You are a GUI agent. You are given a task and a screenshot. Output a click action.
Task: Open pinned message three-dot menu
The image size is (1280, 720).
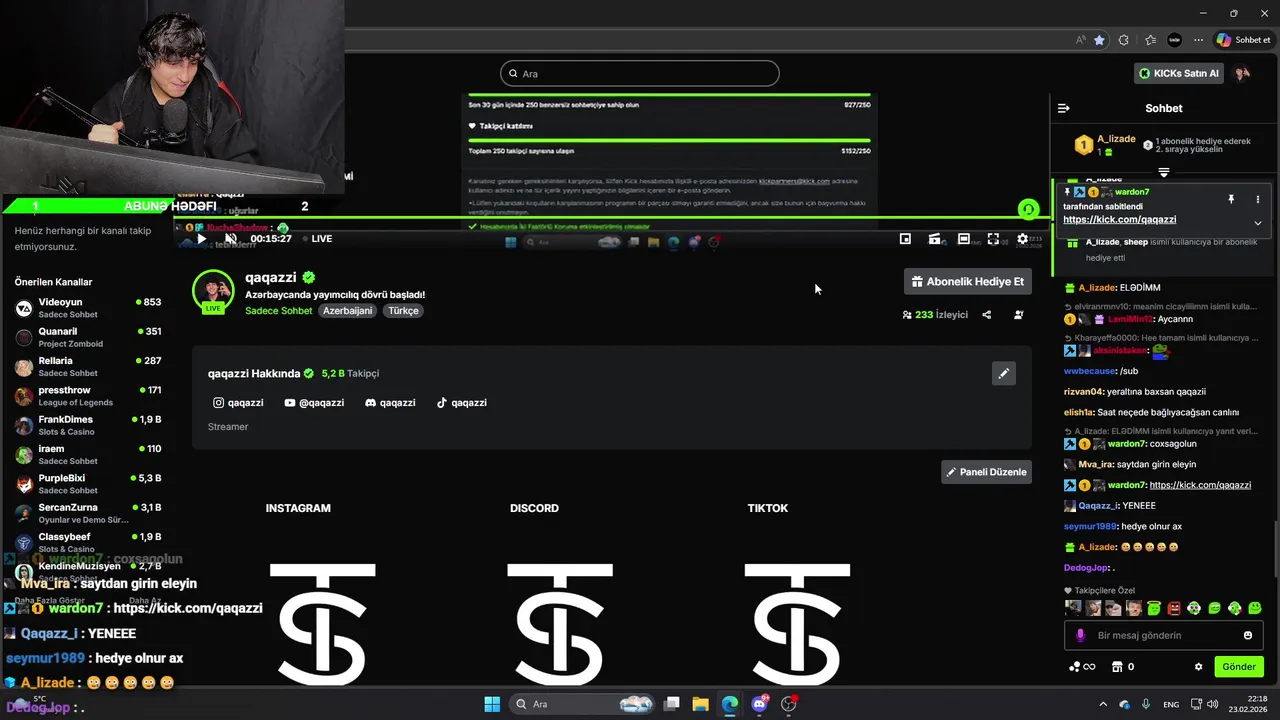point(1258,200)
